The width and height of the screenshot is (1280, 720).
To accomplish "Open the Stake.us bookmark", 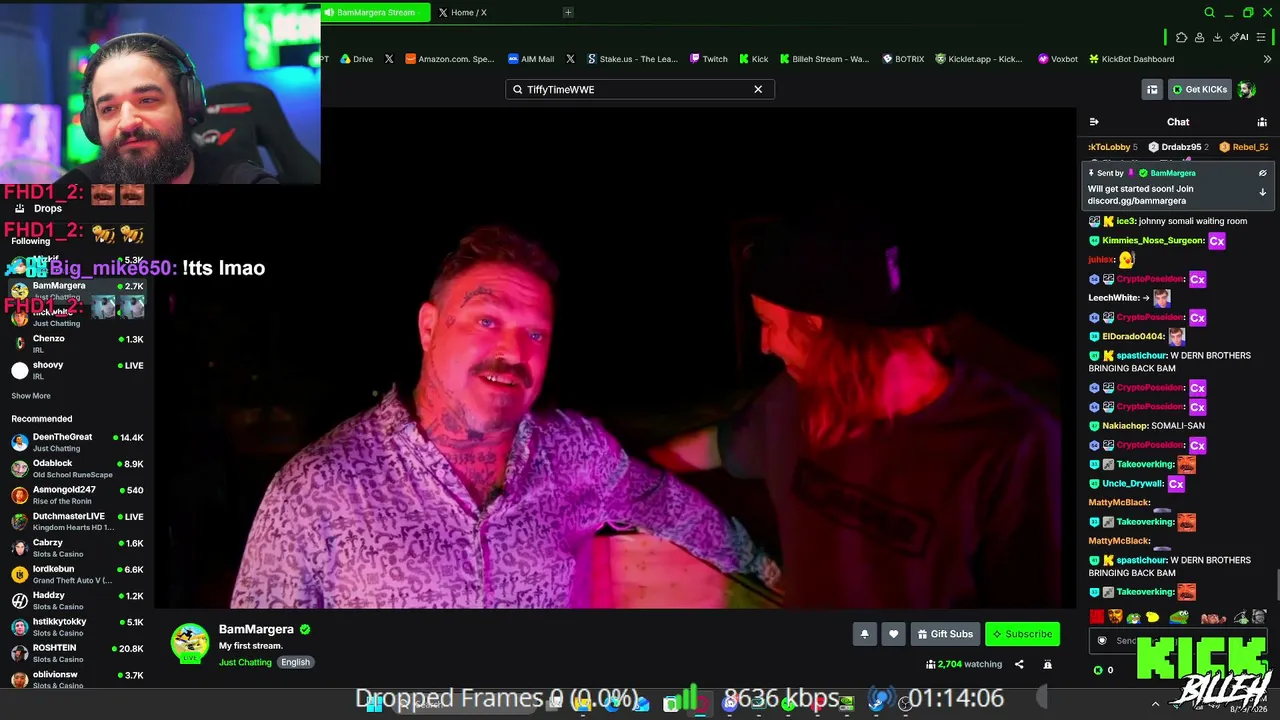I will coord(632,59).
